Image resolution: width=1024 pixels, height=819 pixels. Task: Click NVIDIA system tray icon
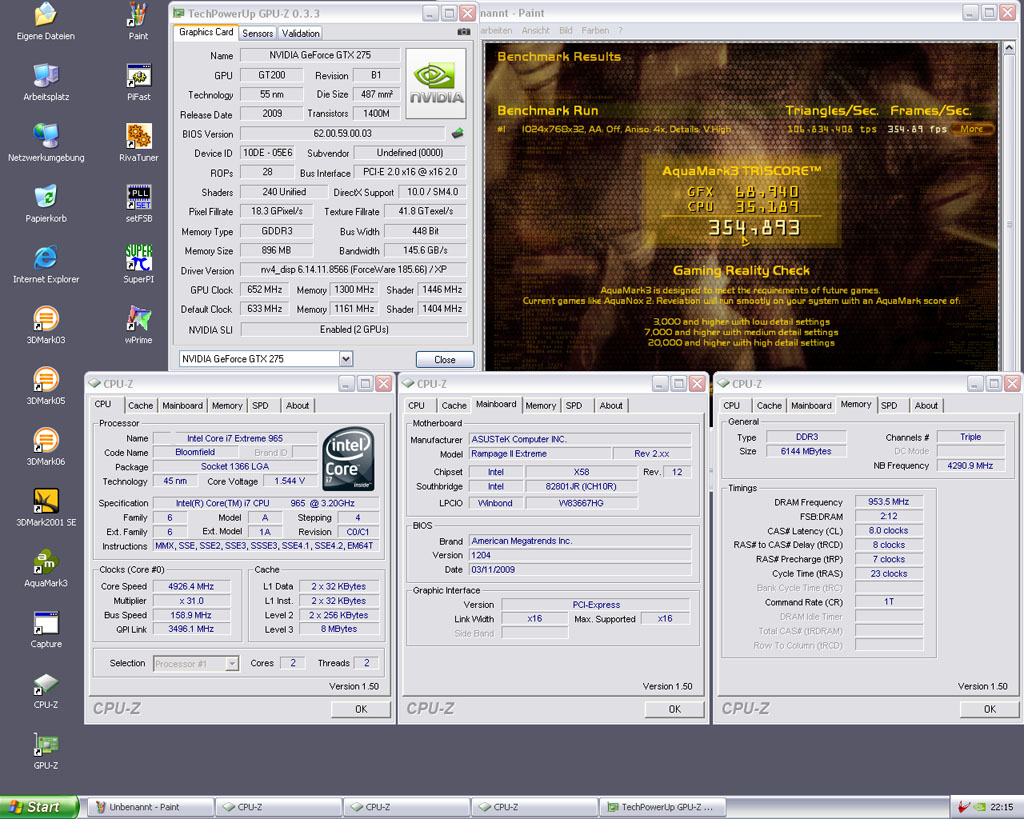[x=980, y=807]
